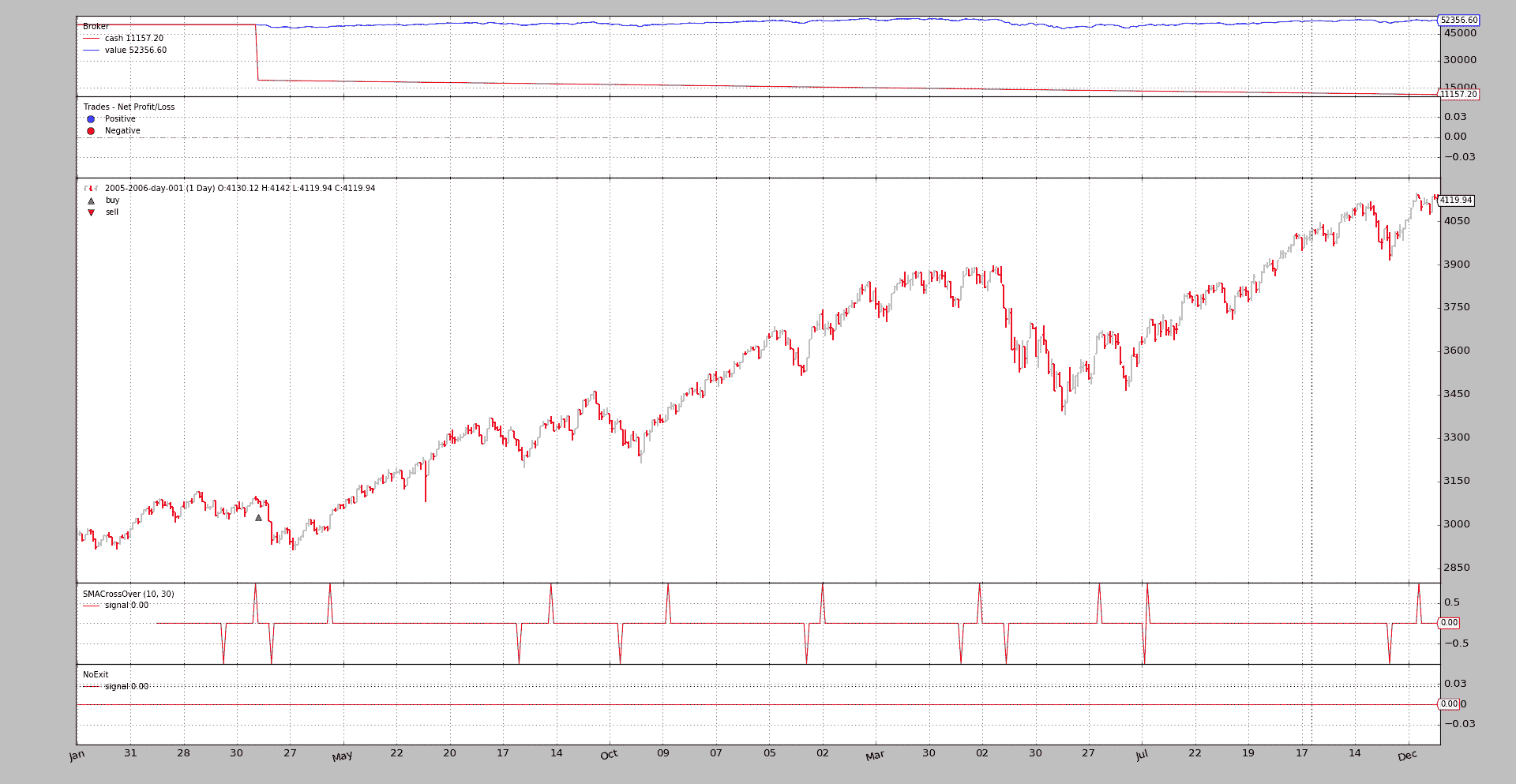
Task: Click the 11157.20 cash value tag
Action: [1458, 95]
